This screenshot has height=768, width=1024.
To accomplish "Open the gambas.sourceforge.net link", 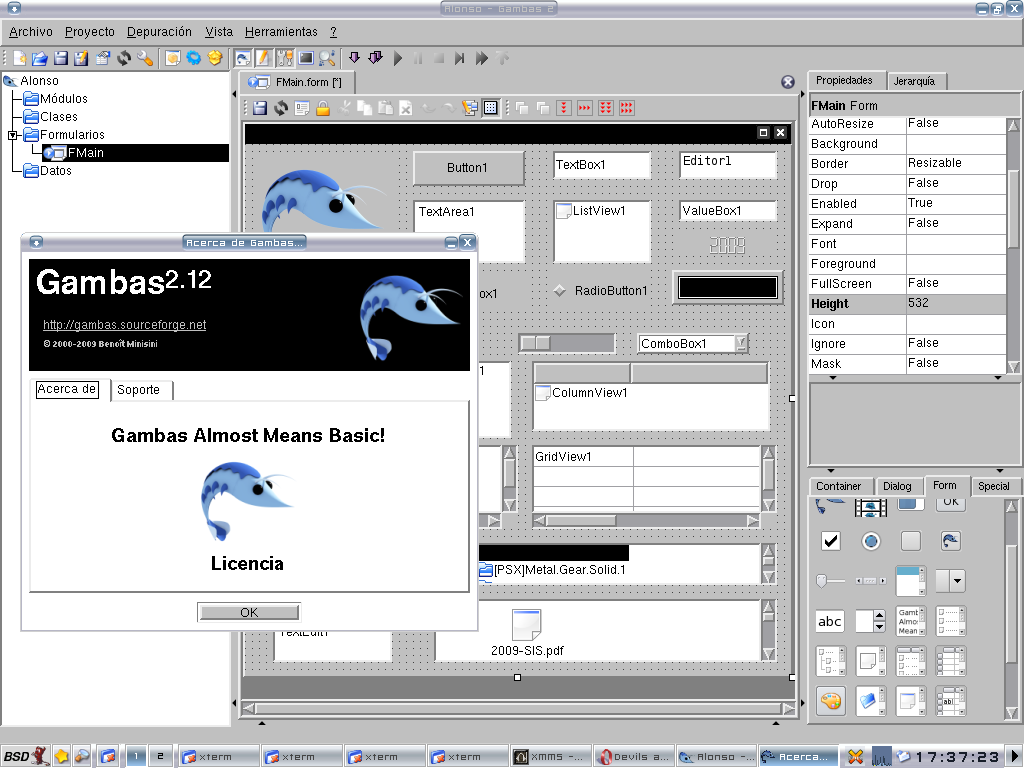I will click(125, 325).
